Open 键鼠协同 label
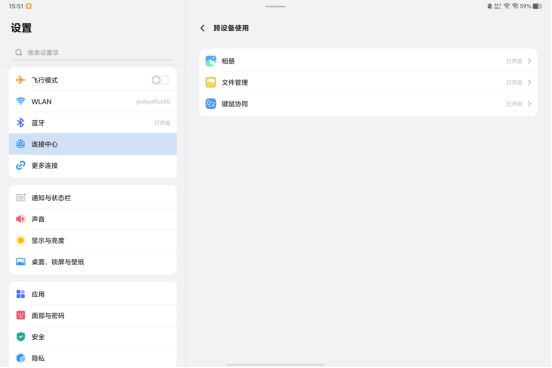 point(235,104)
